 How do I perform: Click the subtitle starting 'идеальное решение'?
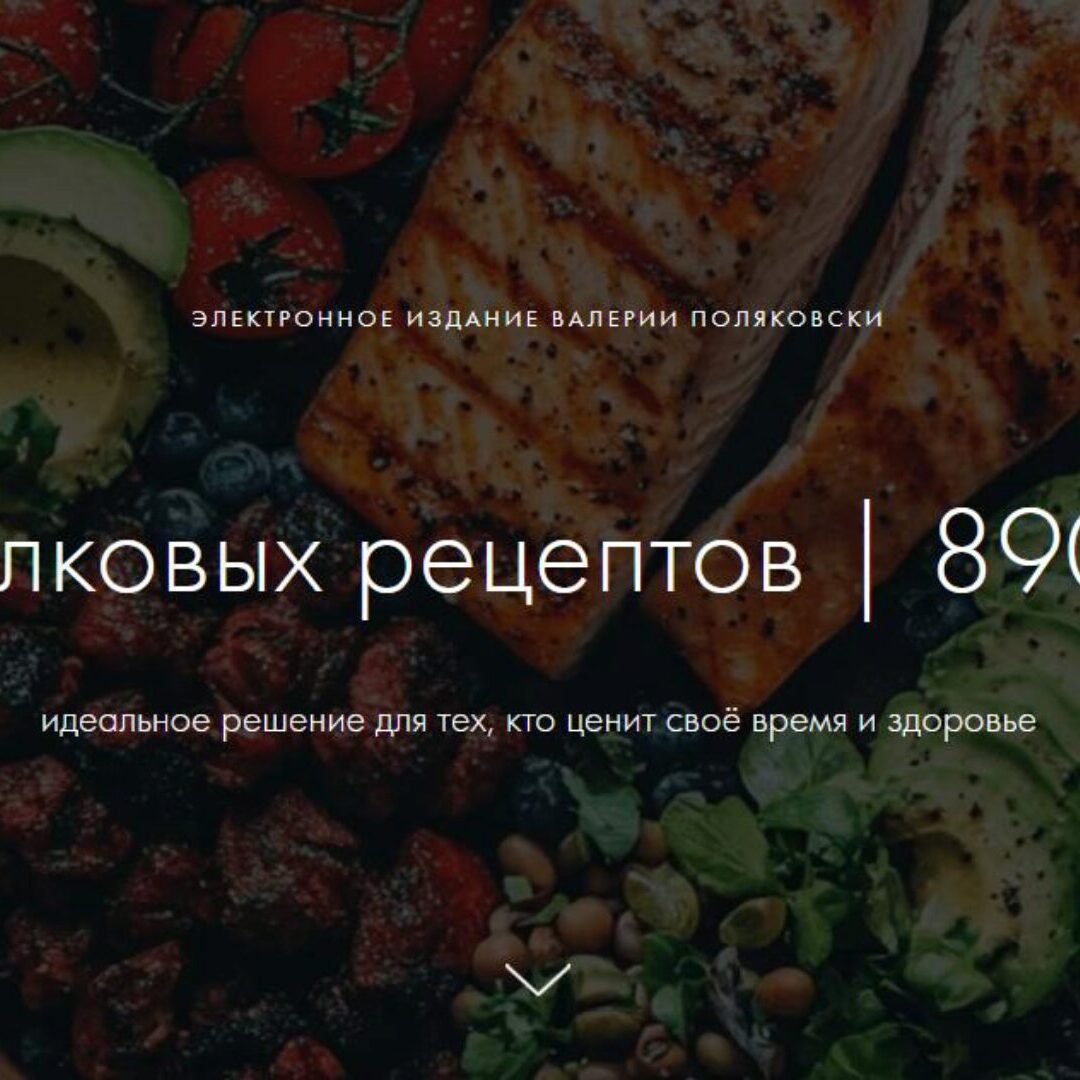tap(539, 722)
